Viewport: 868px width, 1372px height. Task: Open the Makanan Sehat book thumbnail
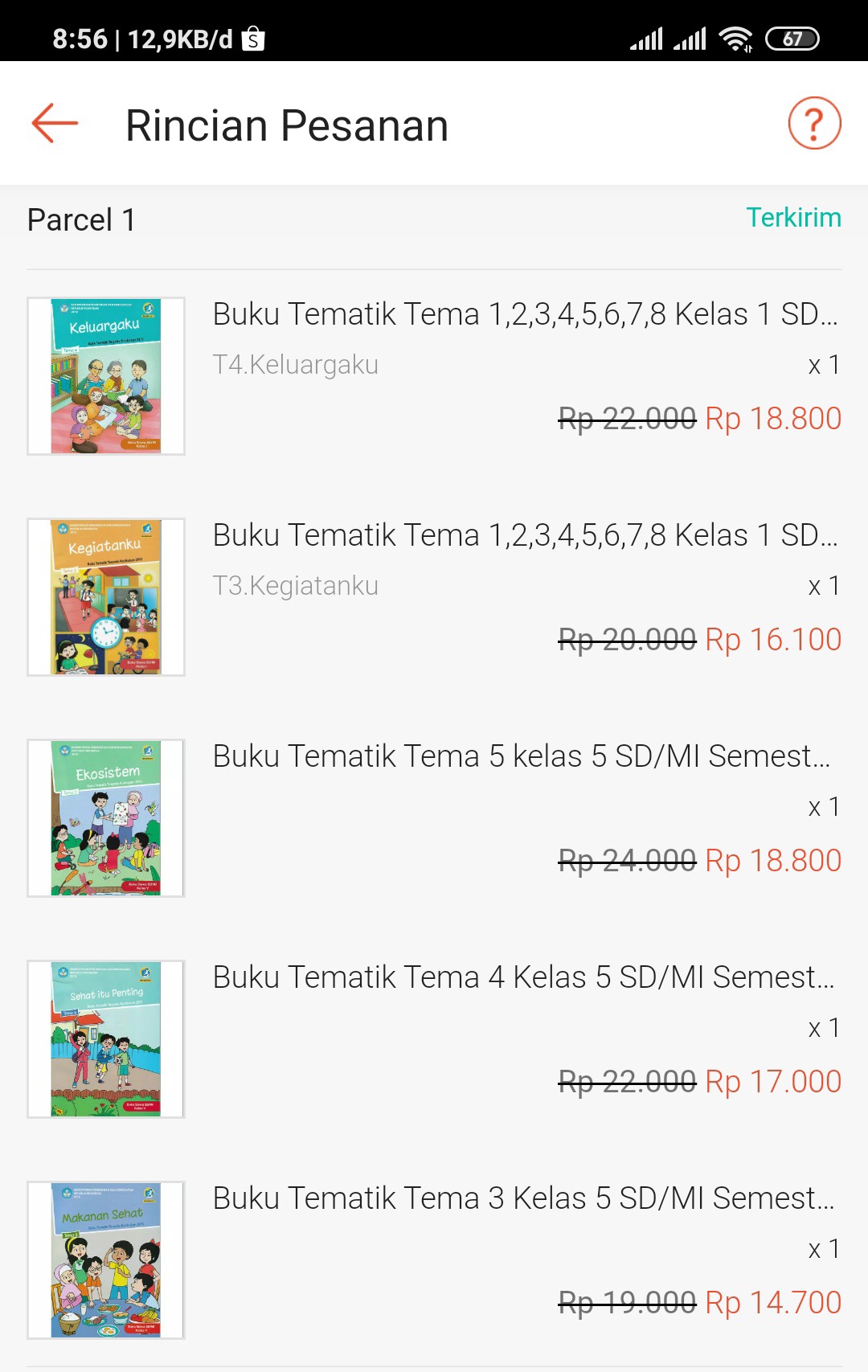[106, 1260]
